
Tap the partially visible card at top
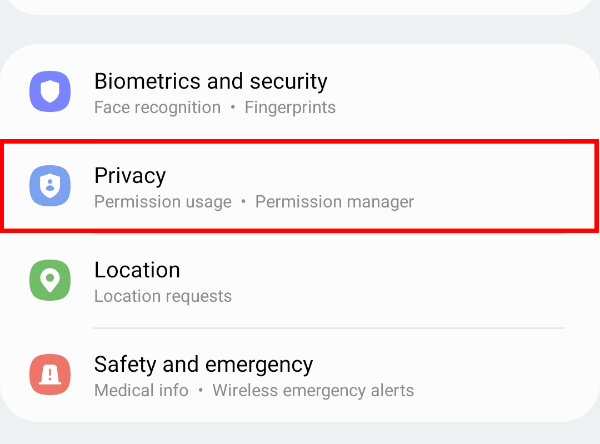coord(300,6)
